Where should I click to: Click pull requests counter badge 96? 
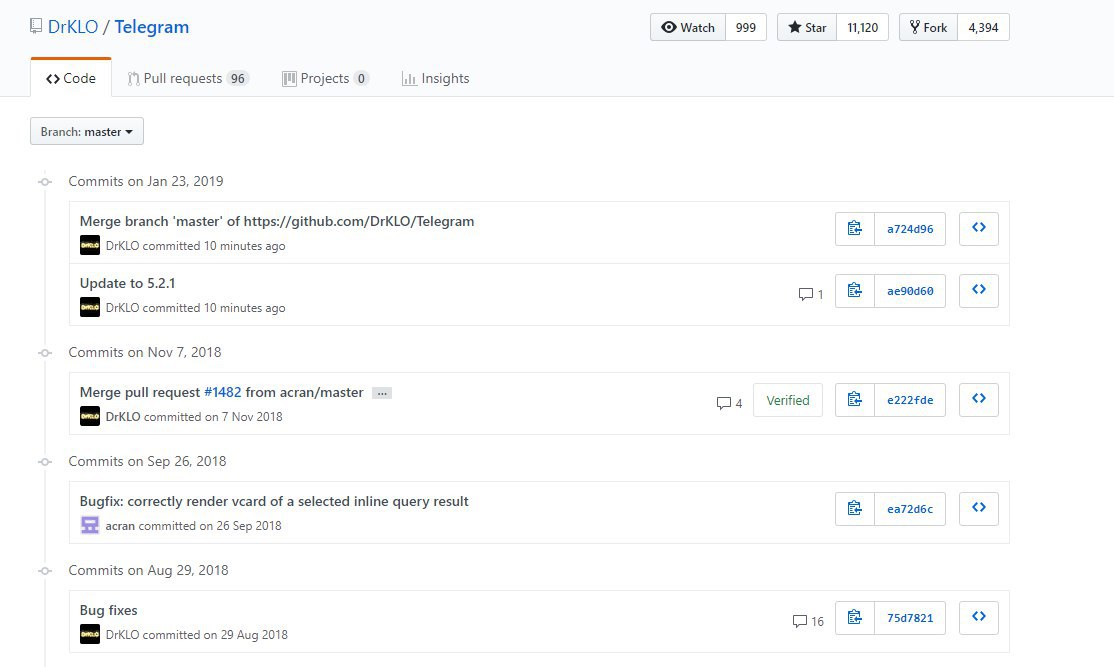(x=237, y=78)
